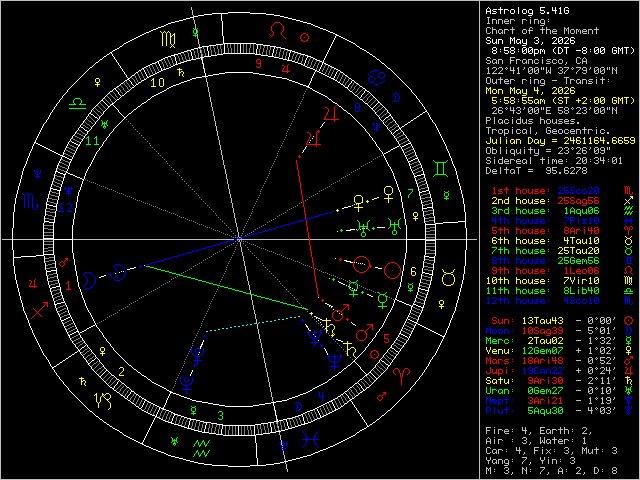The height and width of the screenshot is (480, 640).
Task: Click the 'Astrolog 5.41G' title text
Action: point(527,11)
